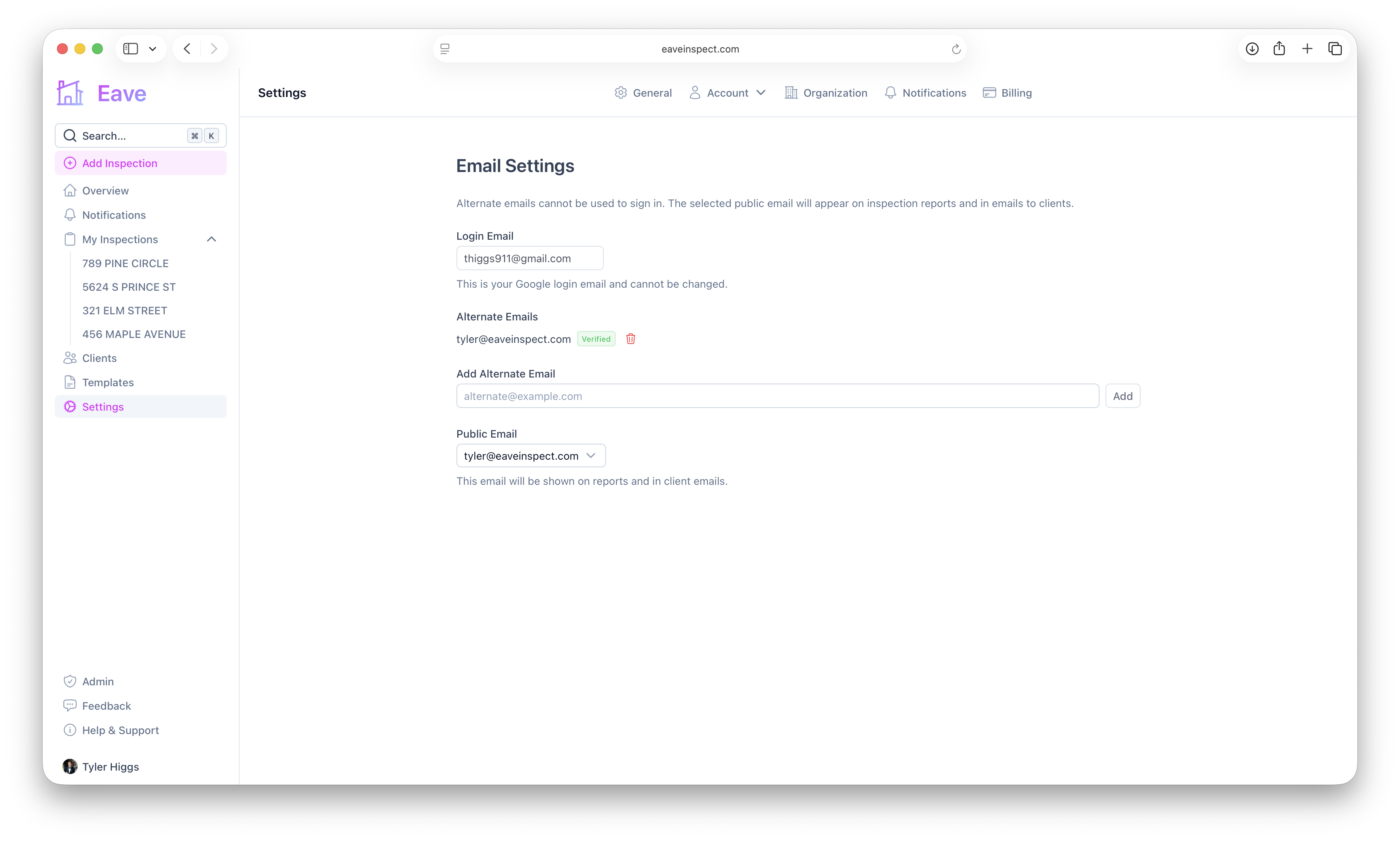Click the Overview home icon
Image resolution: width=1400 pixels, height=841 pixels.
(x=70, y=190)
